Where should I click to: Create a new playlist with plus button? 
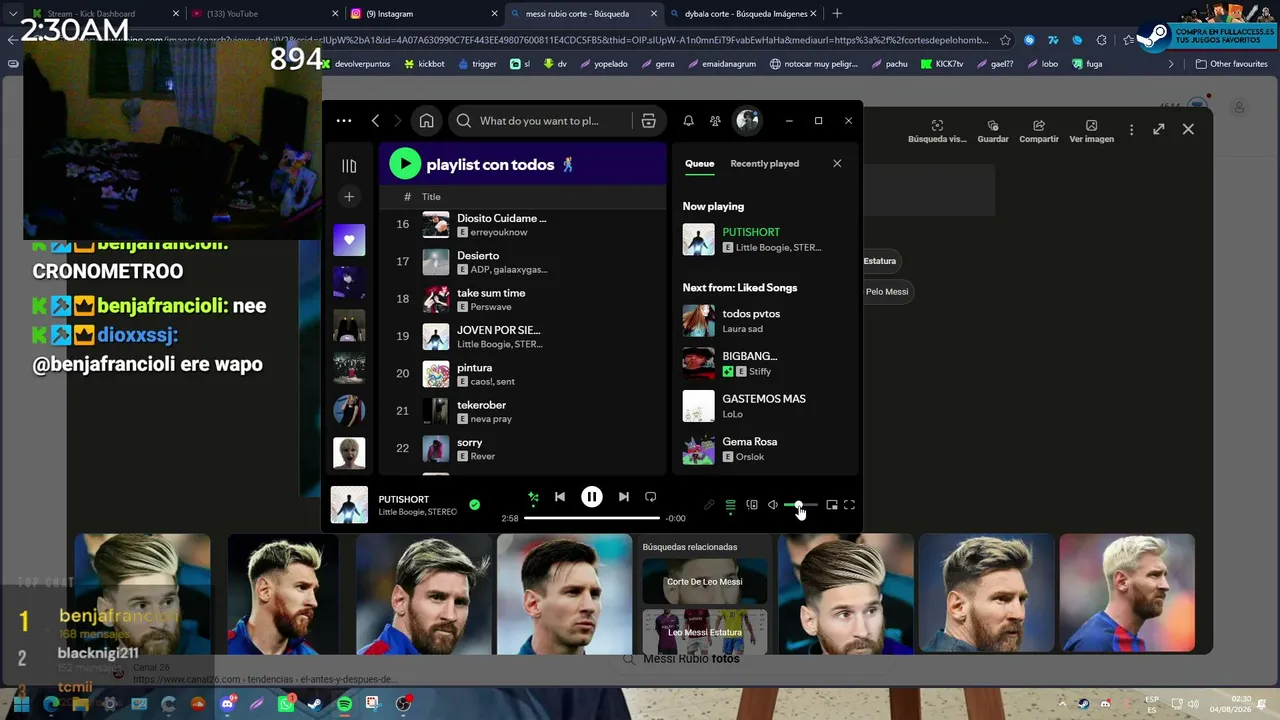(349, 197)
